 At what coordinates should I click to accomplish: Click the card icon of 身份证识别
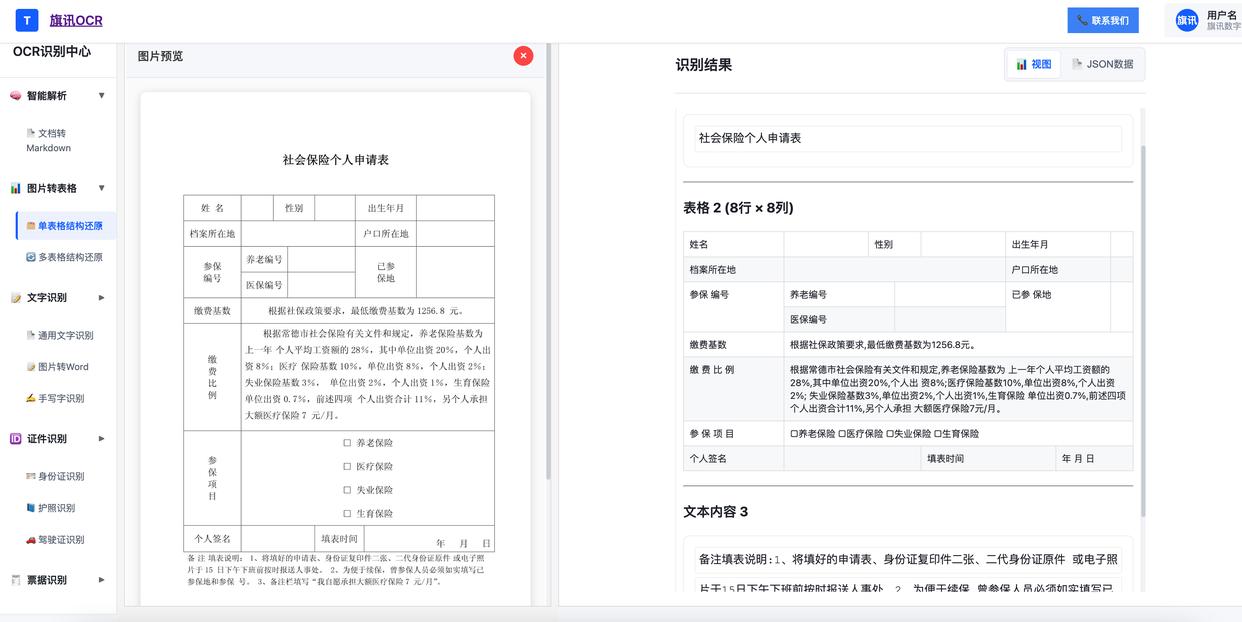click(31, 477)
